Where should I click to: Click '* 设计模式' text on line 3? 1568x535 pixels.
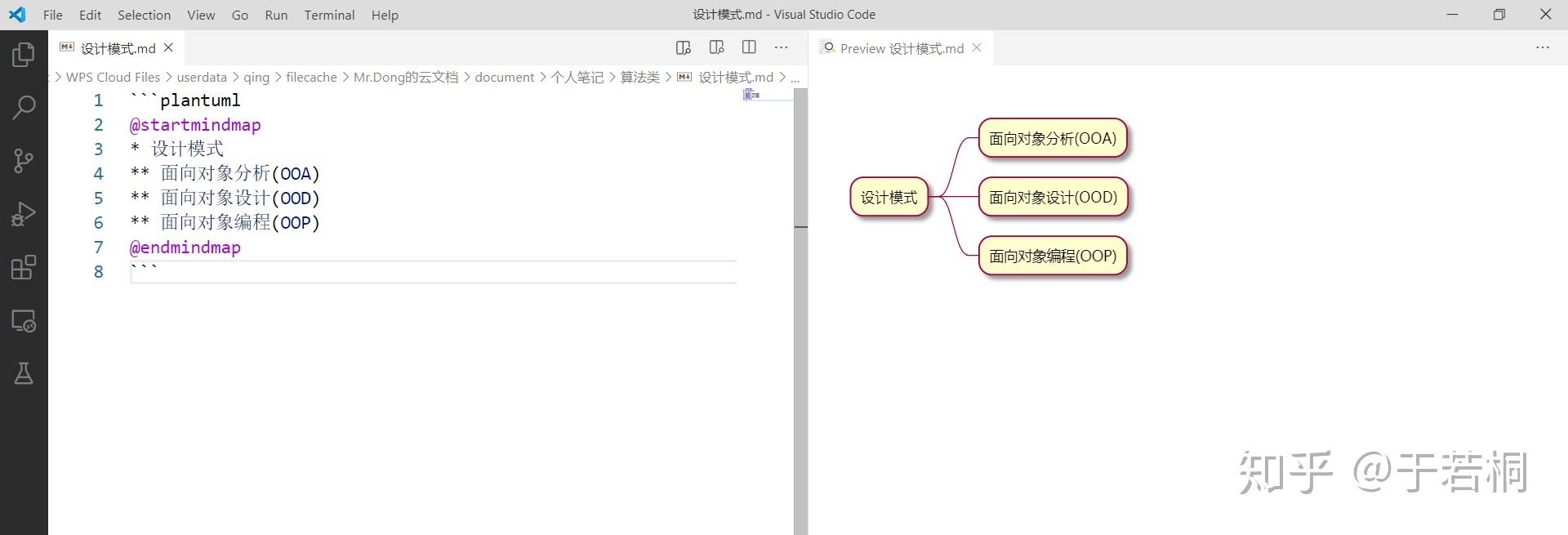177,149
